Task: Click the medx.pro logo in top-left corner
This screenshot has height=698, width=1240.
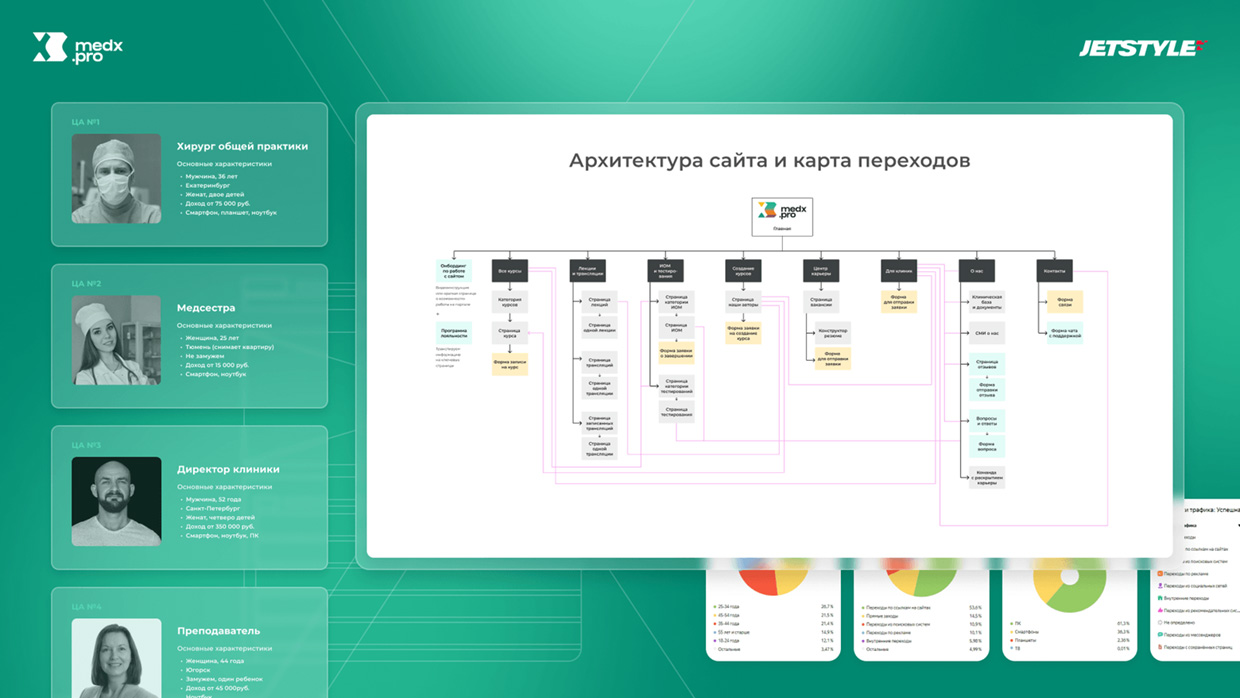Action: 78,48
